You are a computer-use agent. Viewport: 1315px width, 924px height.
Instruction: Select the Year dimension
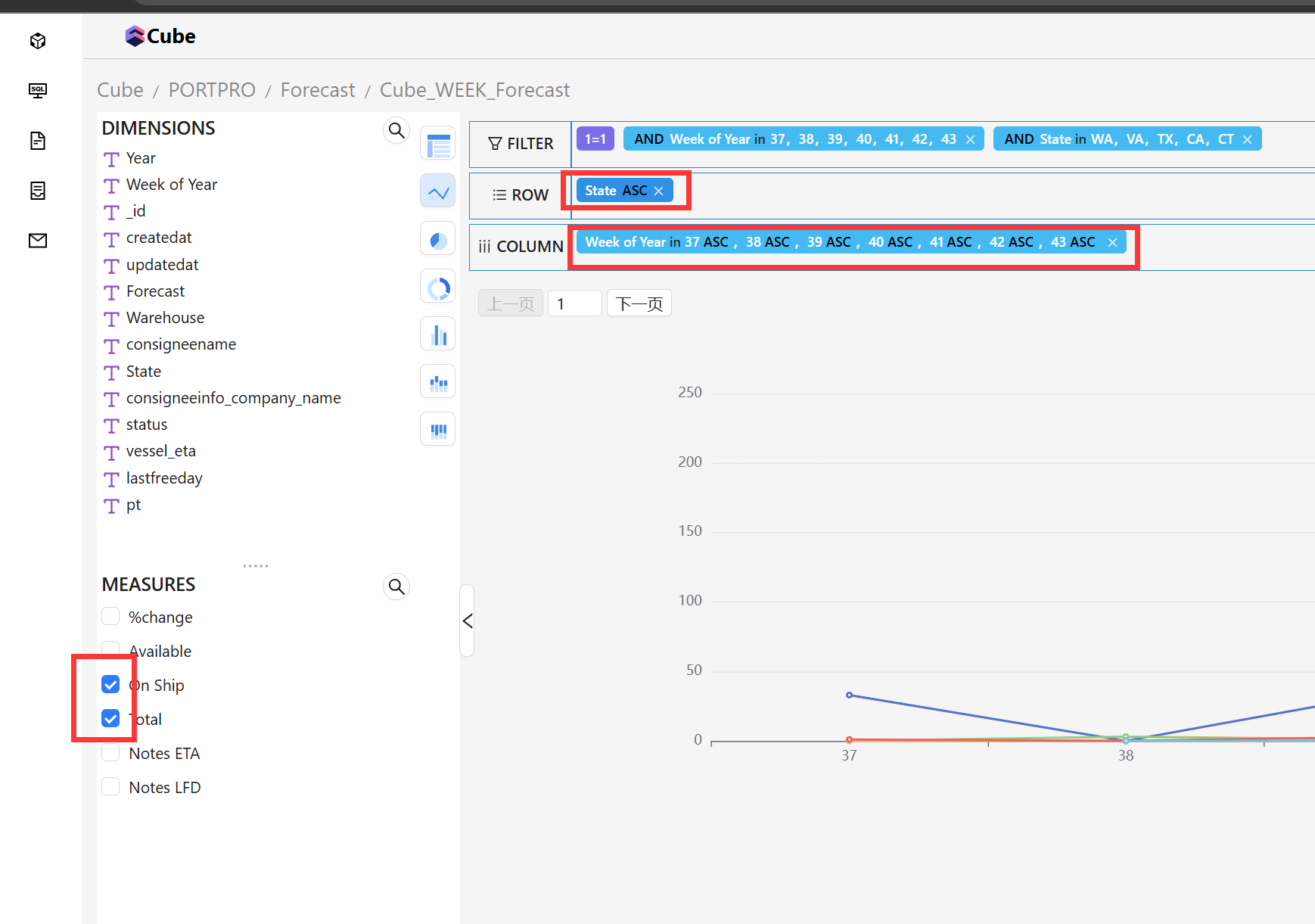141,158
